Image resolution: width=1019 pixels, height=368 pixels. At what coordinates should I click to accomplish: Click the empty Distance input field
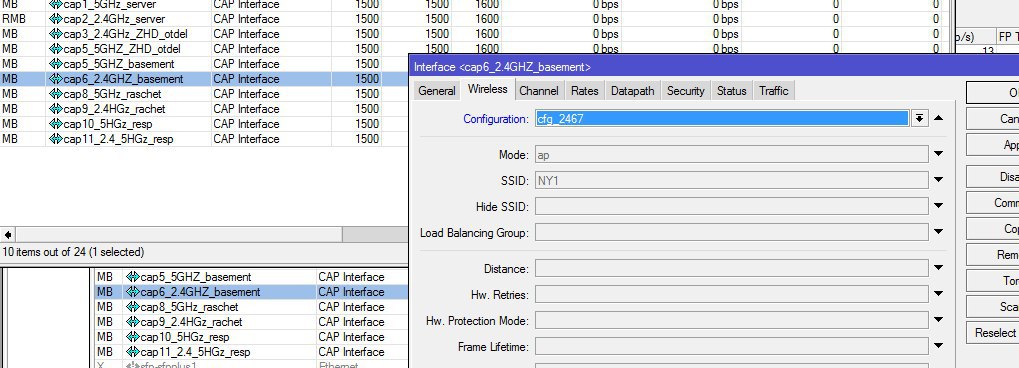tap(731, 268)
